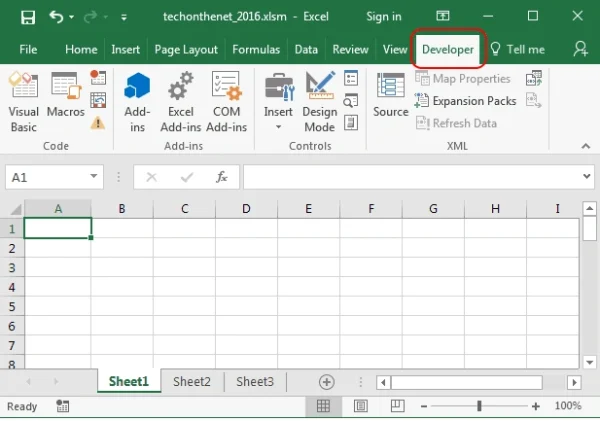Open the View tab
This screenshot has width=600, height=421.
coord(395,49)
